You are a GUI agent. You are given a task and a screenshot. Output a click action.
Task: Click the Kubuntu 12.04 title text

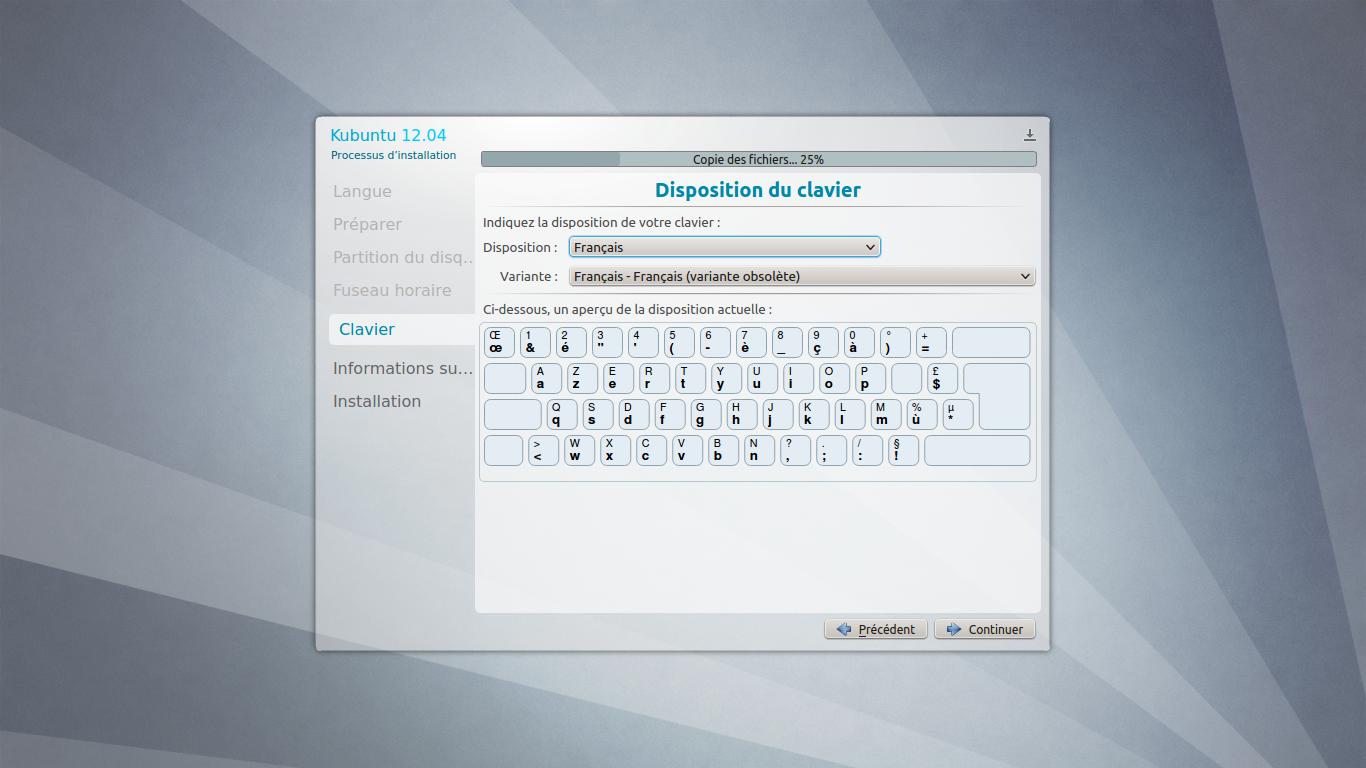tap(388, 135)
